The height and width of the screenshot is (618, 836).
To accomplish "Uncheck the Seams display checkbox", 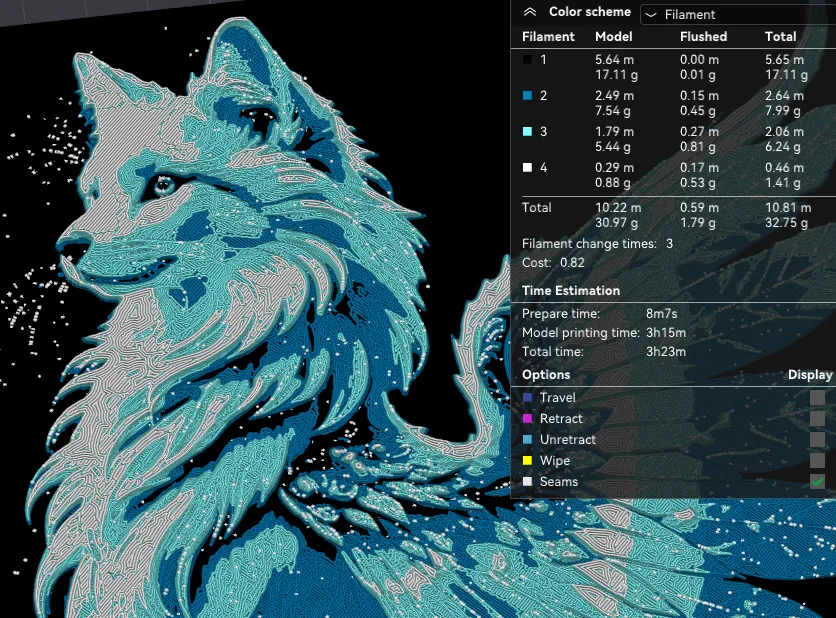I will pyautogui.click(x=817, y=481).
